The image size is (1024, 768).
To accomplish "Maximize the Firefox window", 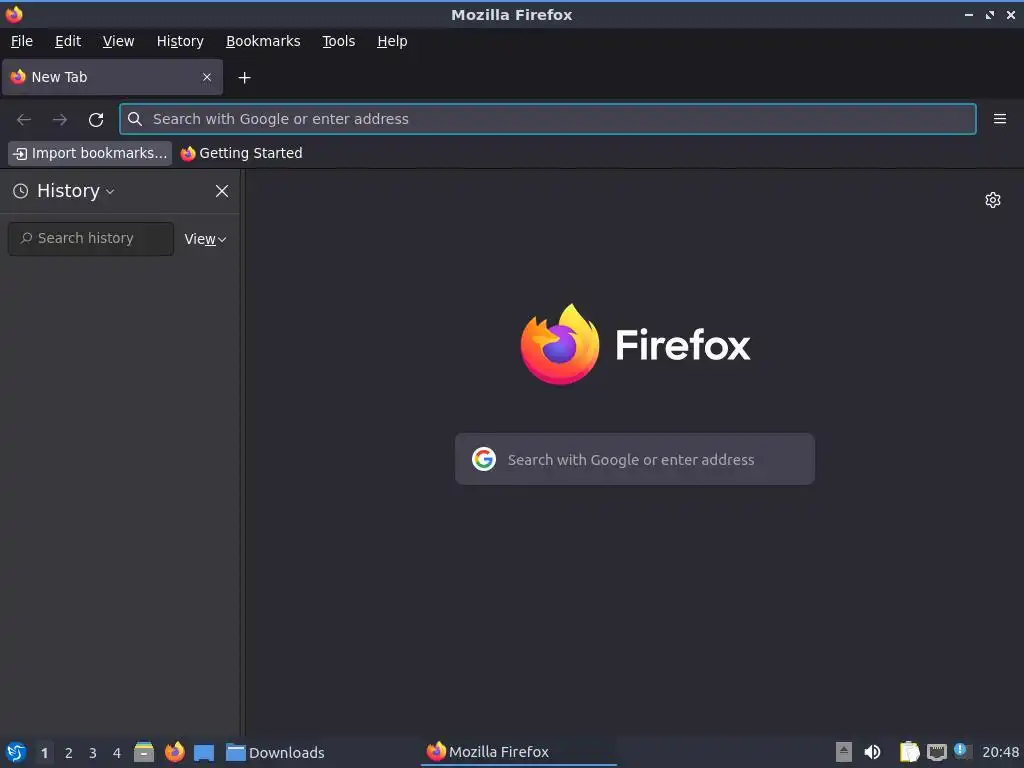I will tap(989, 14).
